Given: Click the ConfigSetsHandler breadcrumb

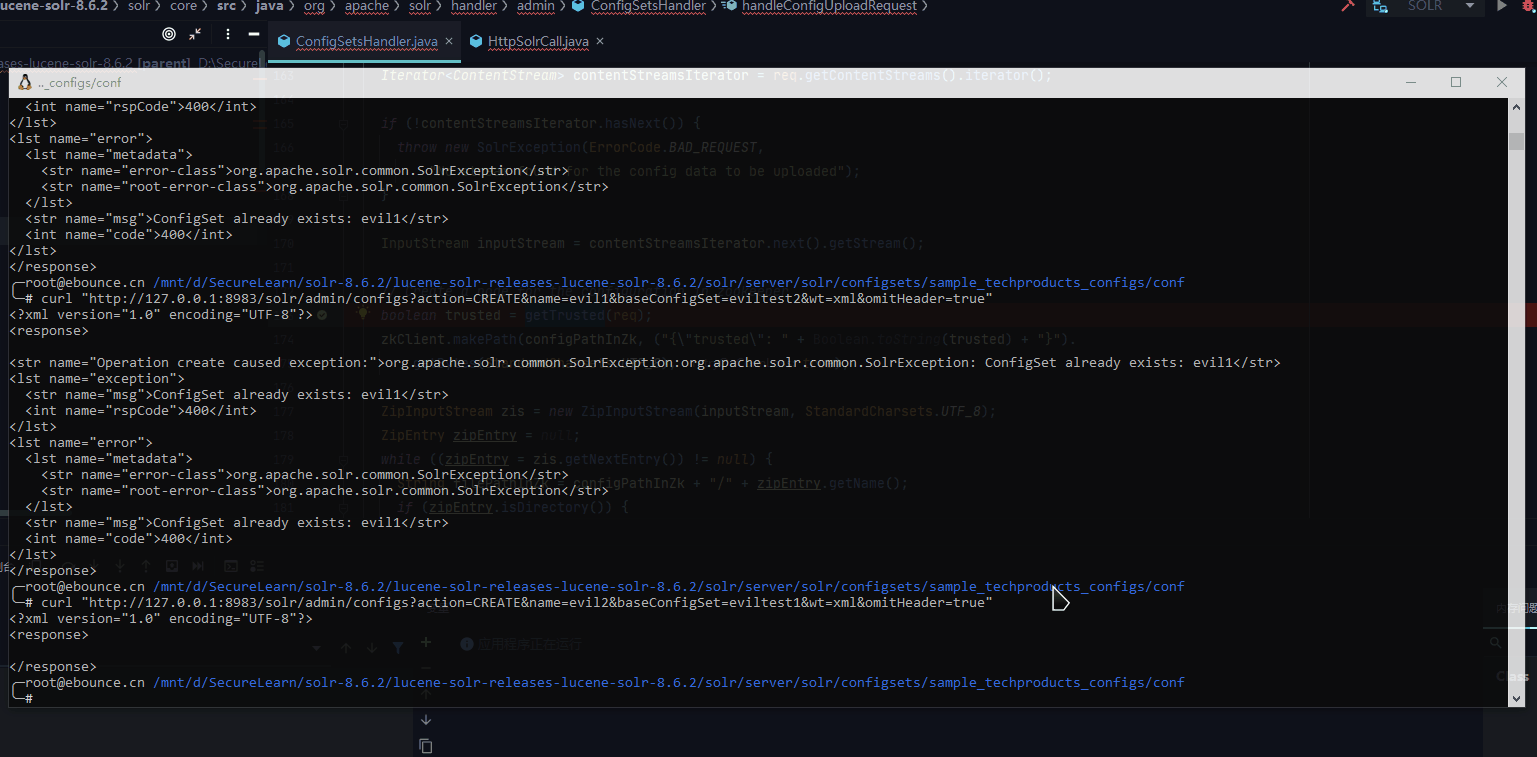Looking at the screenshot, I should [649, 6].
